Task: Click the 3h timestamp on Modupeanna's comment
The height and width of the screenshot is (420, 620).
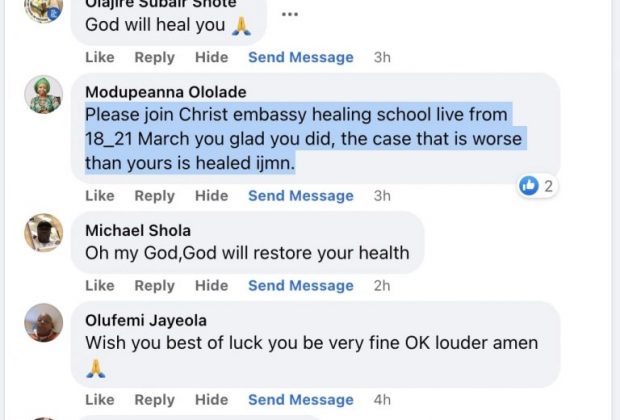Action: [x=382, y=196]
